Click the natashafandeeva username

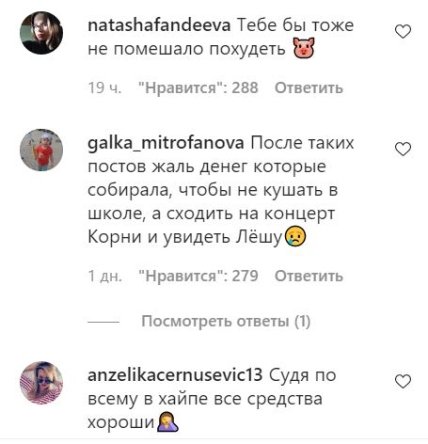click(159, 26)
